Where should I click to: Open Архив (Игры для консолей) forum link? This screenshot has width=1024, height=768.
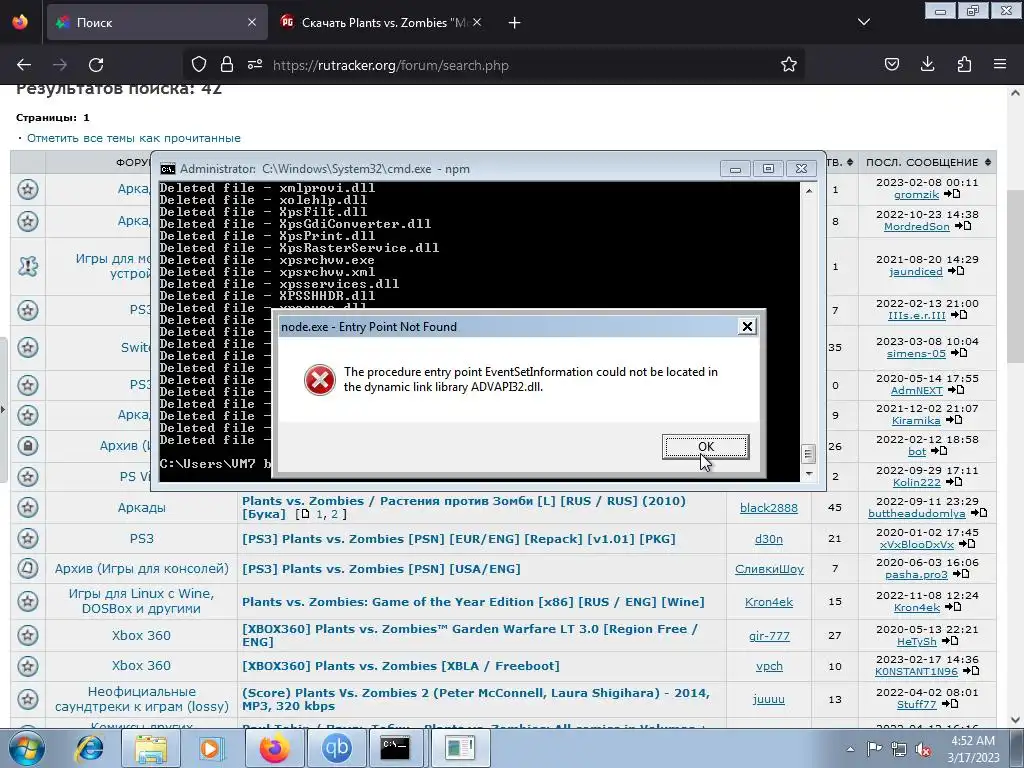[142, 569]
